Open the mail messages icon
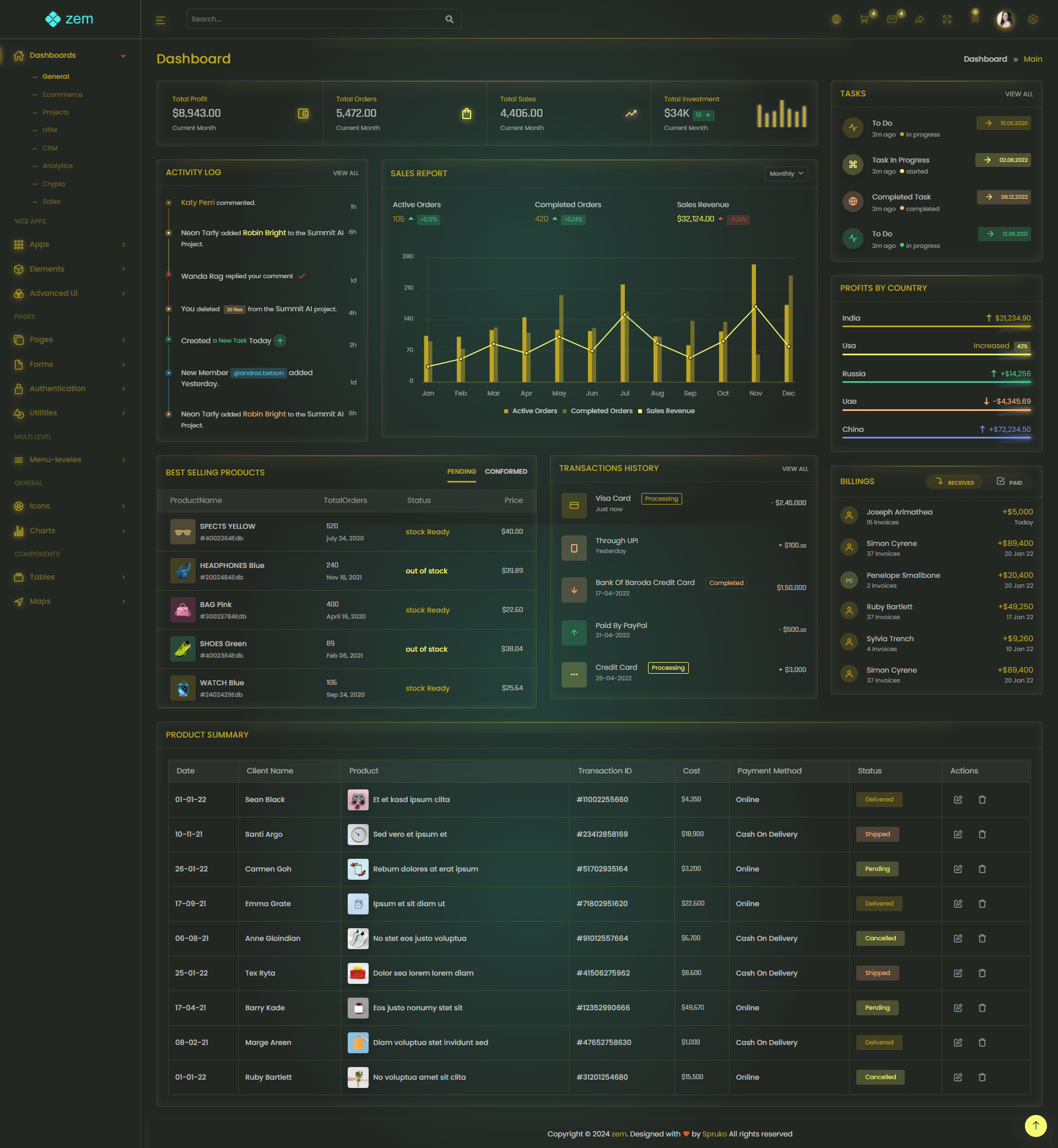The width and height of the screenshot is (1058, 1148). click(892, 19)
